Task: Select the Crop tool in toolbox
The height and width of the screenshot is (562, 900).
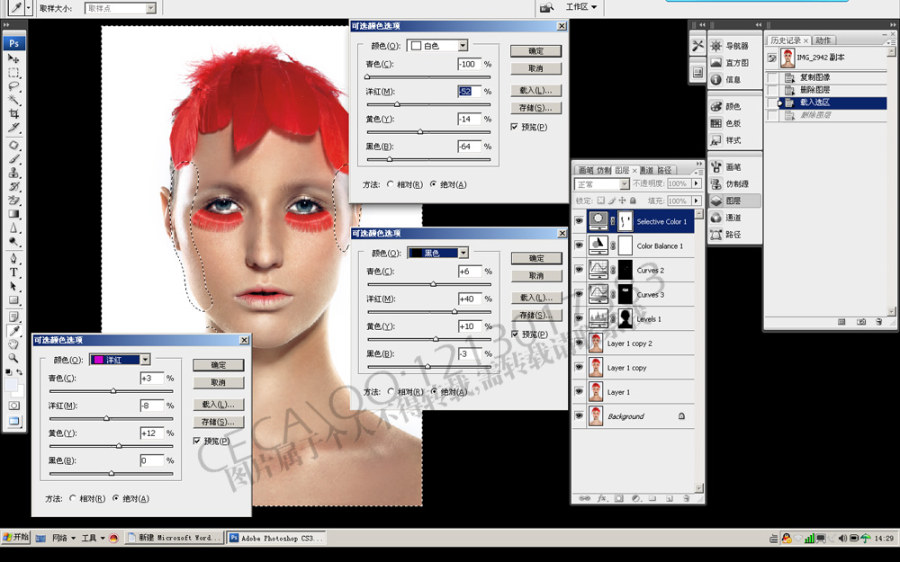Action: 14,114
